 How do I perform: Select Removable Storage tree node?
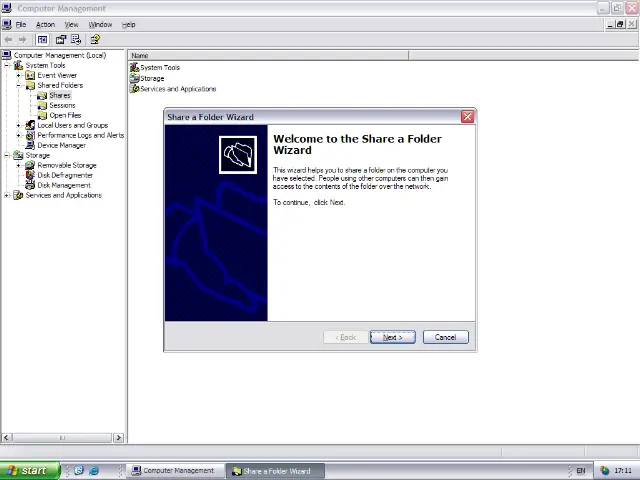(x=67, y=165)
